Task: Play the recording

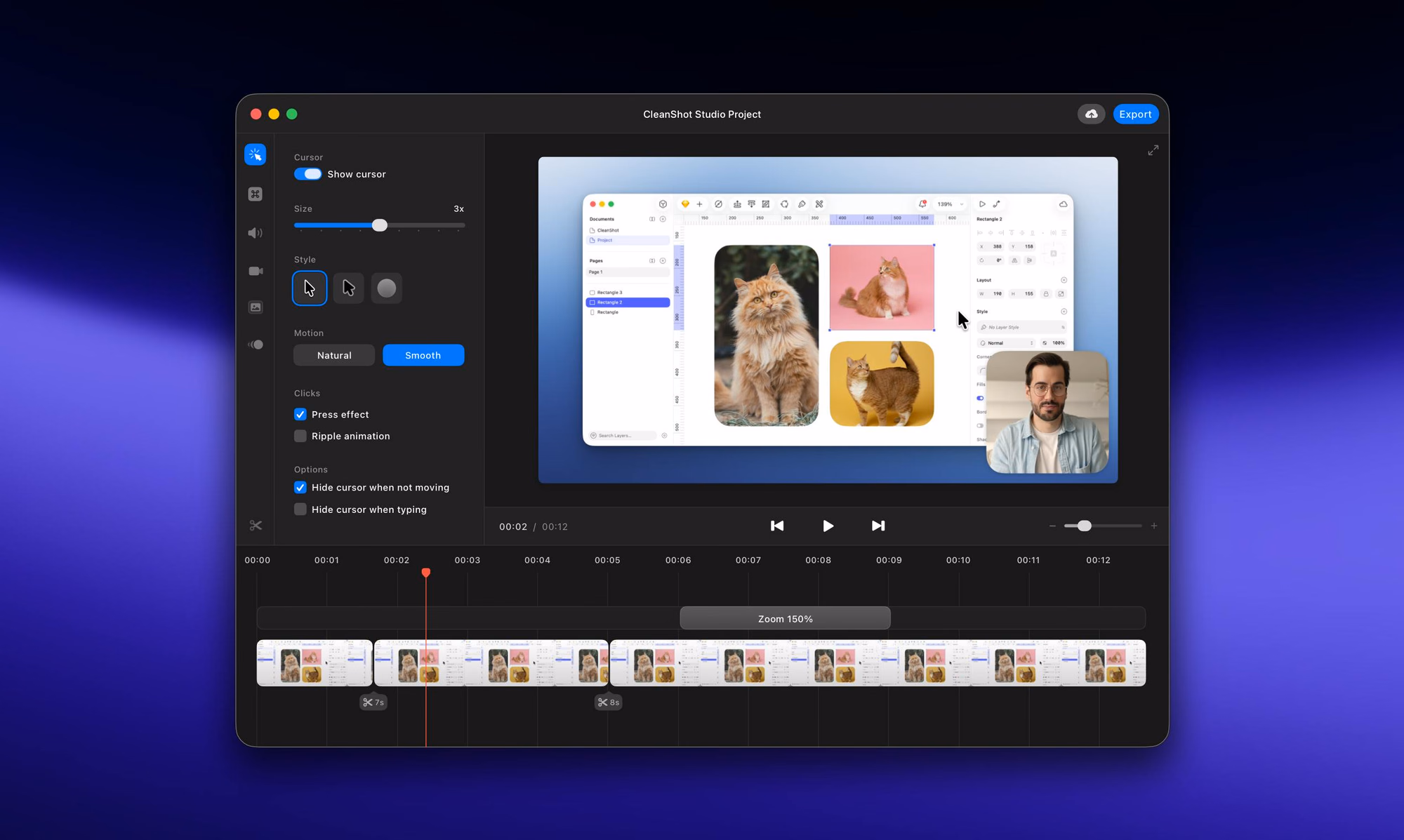Action: [828, 526]
